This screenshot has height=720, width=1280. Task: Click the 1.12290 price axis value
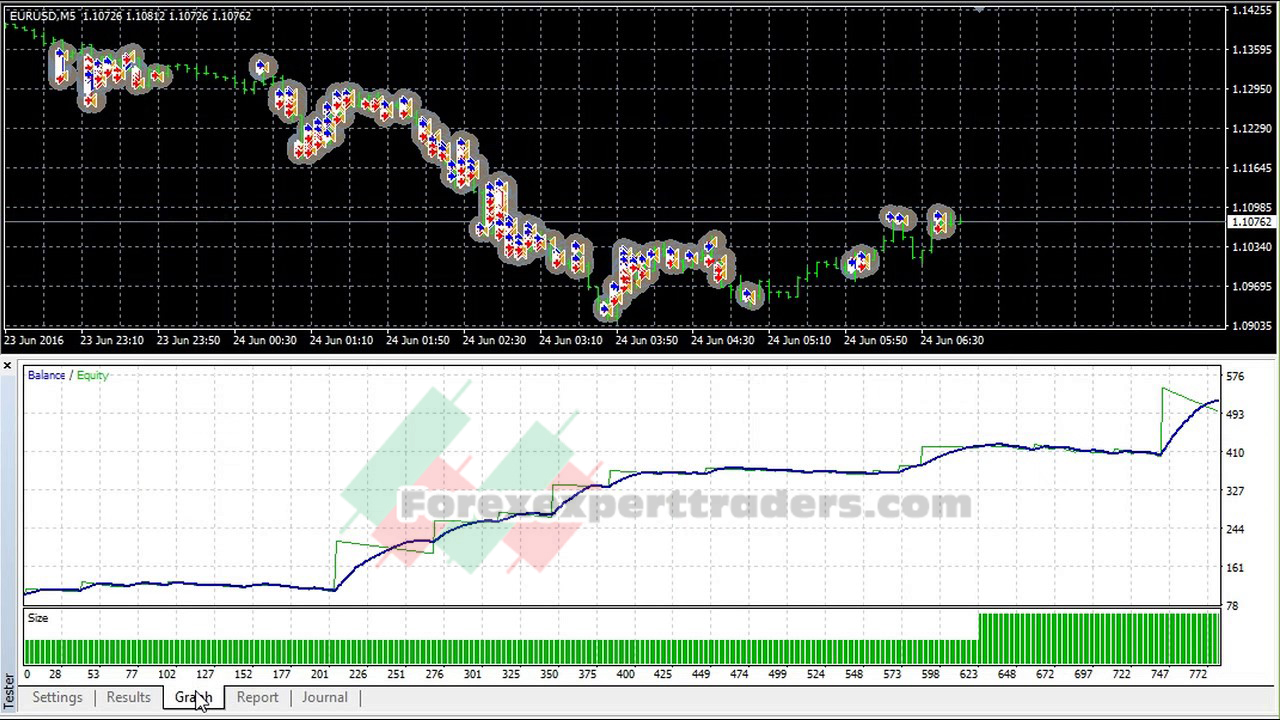pyautogui.click(x=1252, y=128)
